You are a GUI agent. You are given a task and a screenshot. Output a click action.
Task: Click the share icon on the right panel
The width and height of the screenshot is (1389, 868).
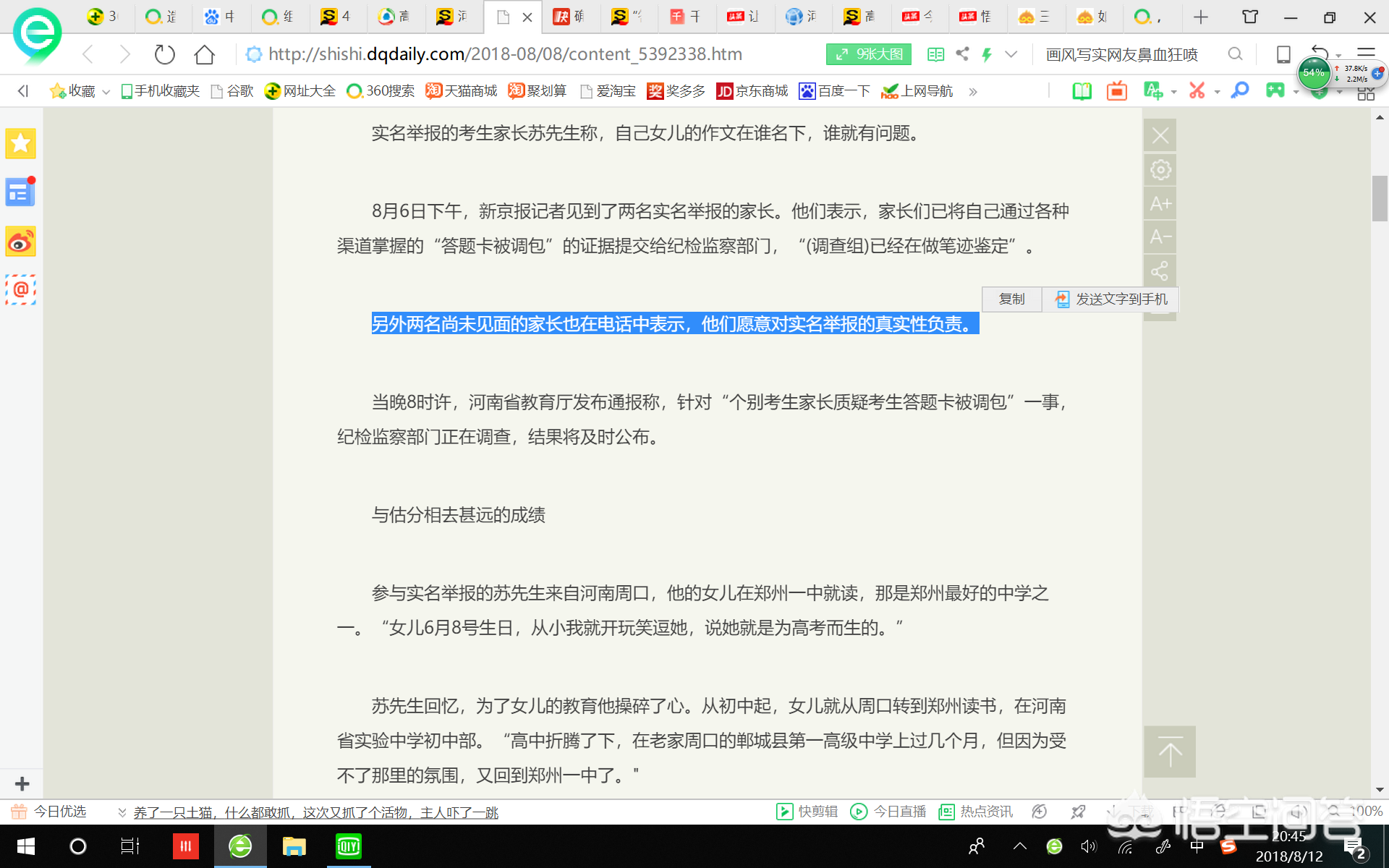(1160, 271)
